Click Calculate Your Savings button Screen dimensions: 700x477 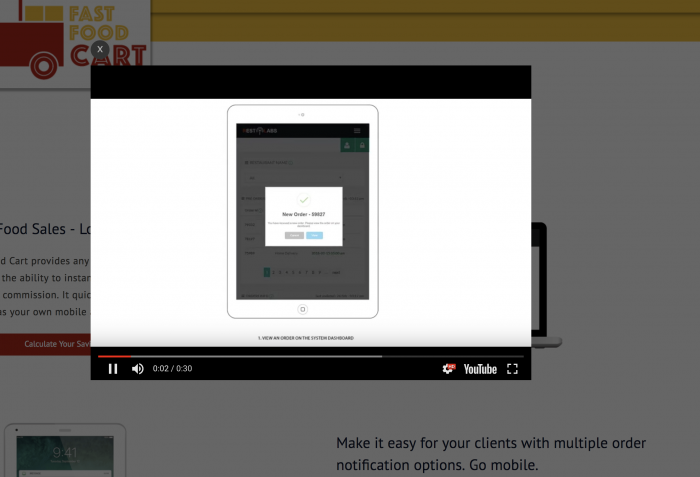click(46, 344)
